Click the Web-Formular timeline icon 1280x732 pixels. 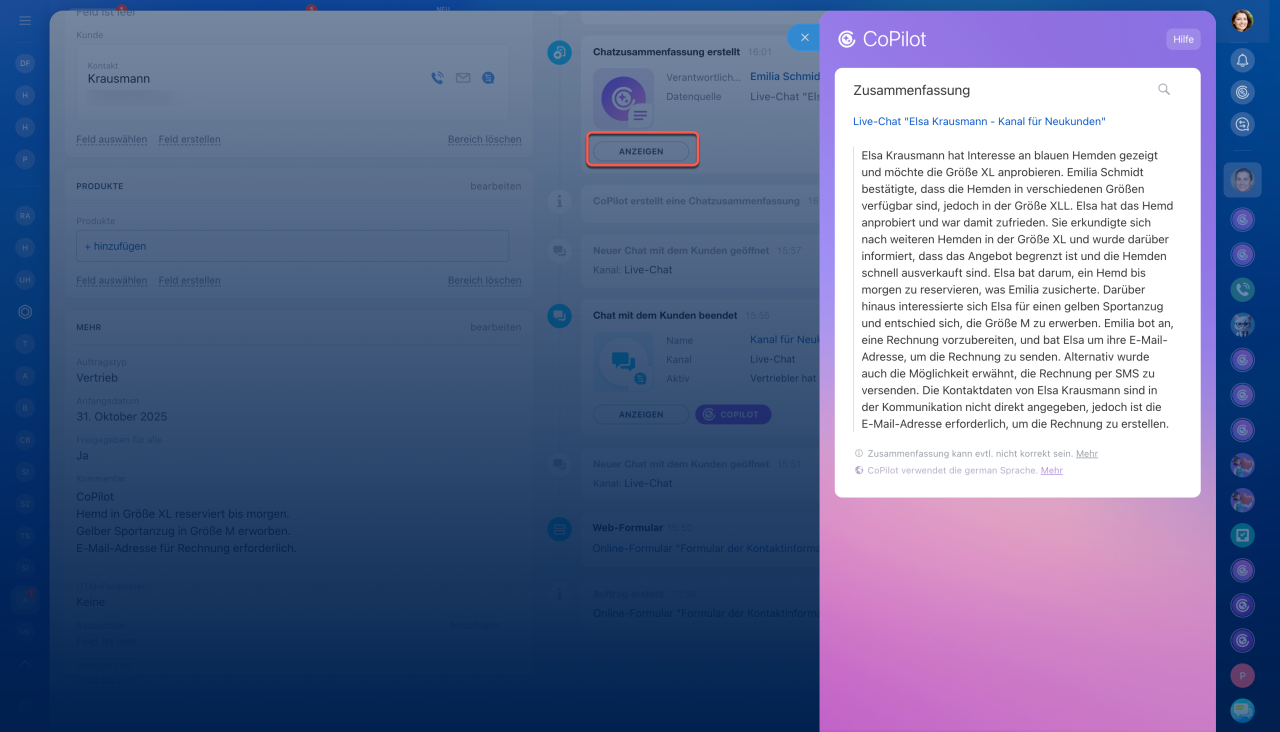(x=560, y=528)
